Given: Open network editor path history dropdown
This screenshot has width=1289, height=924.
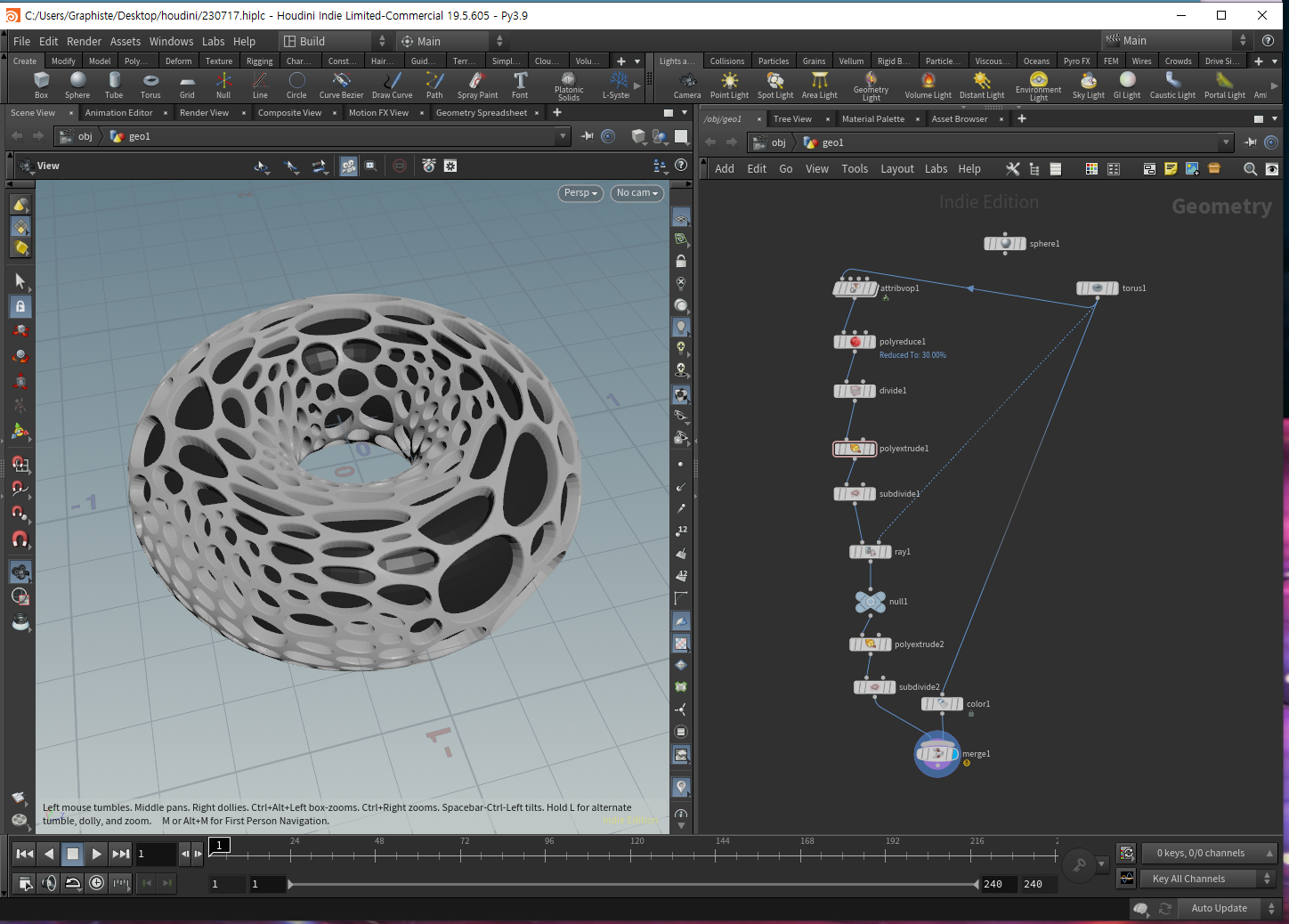Looking at the screenshot, I should point(1226,142).
